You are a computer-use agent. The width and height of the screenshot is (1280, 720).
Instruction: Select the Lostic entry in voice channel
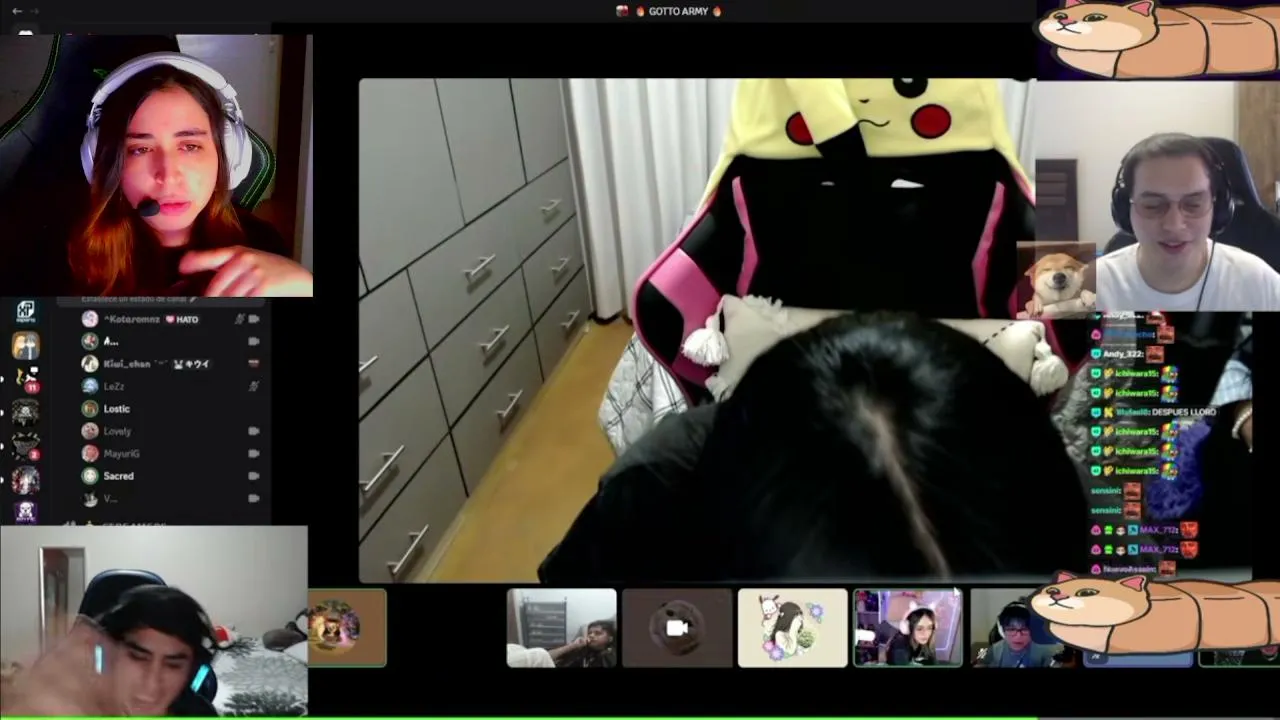coord(170,409)
